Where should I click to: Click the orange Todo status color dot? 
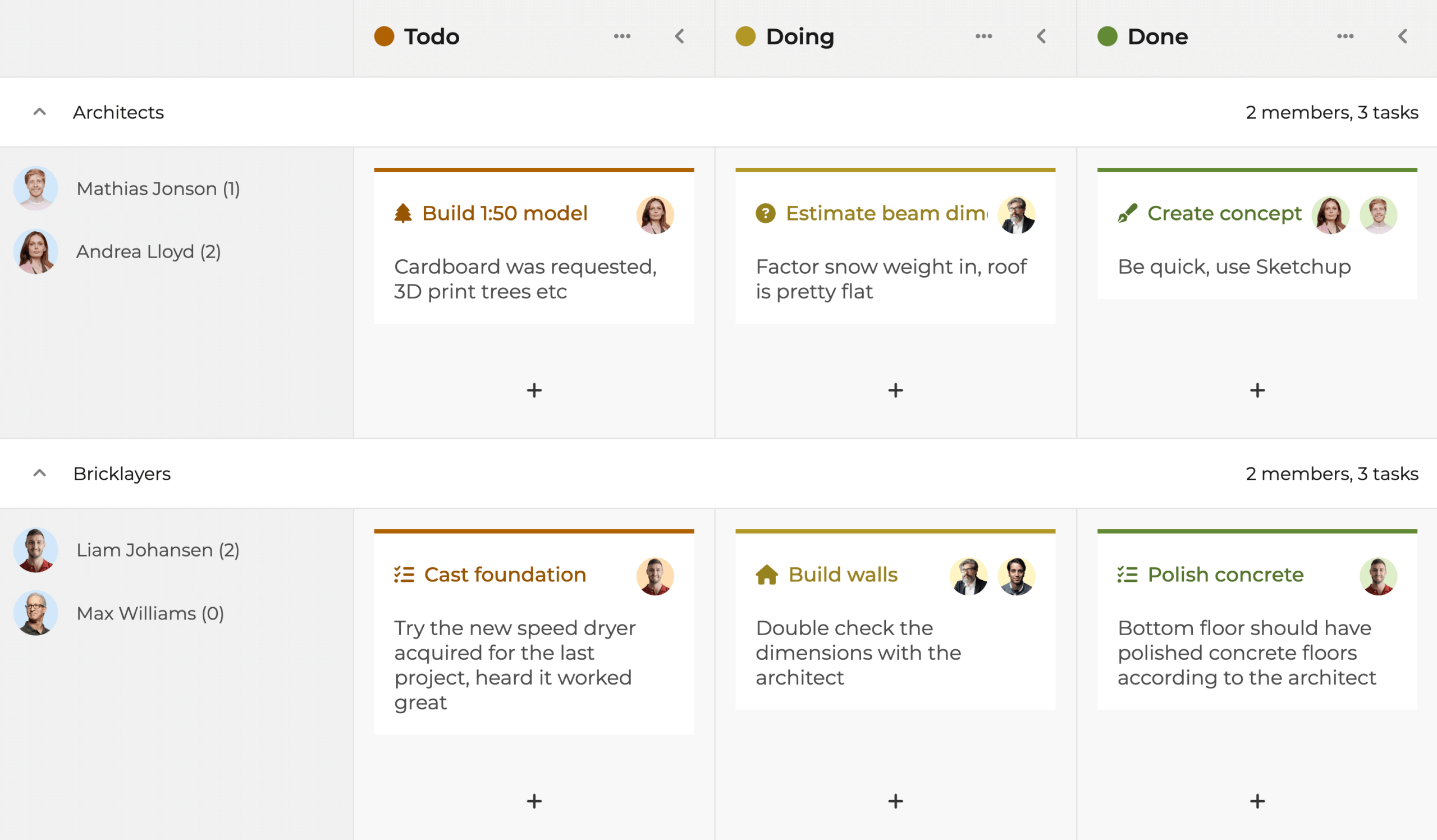click(385, 36)
